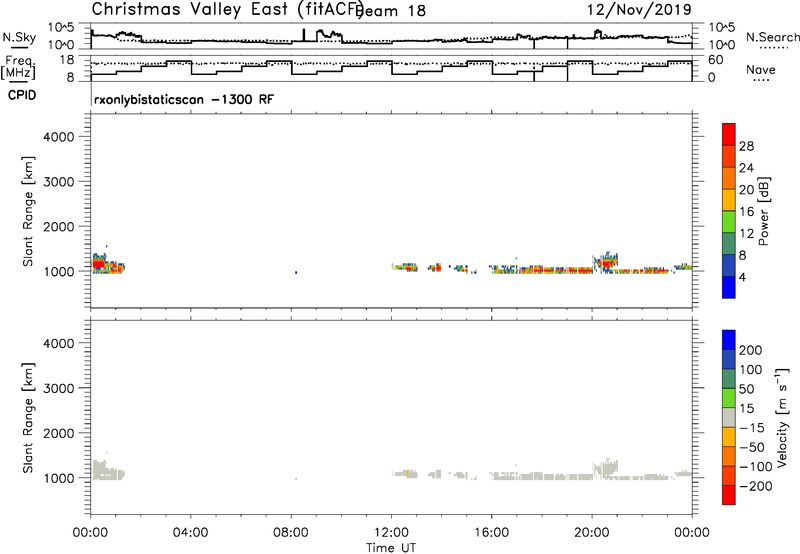Pick the red top segment of Power colorbar
Viewport: 800px width, 554px height.
pos(729,134)
